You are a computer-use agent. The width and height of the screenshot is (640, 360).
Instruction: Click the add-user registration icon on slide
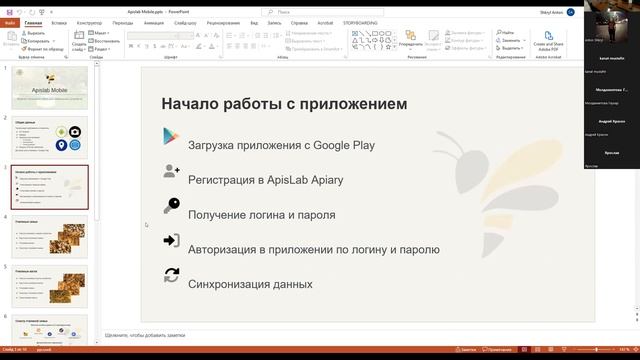tap(171, 171)
